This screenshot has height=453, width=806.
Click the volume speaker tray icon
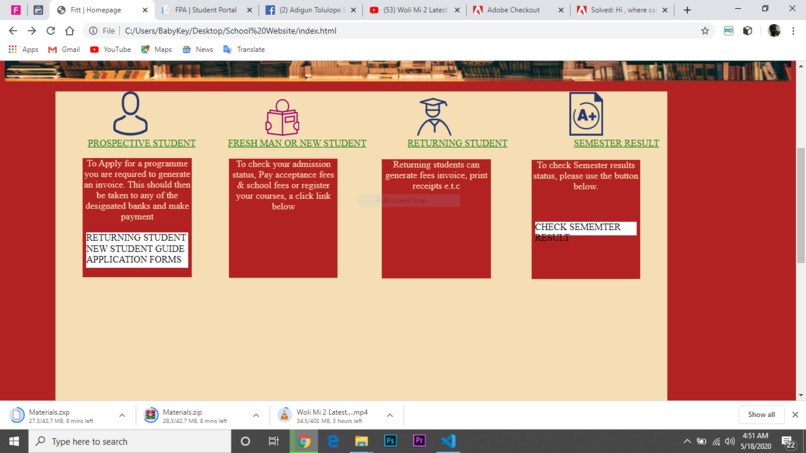point(729,441)
